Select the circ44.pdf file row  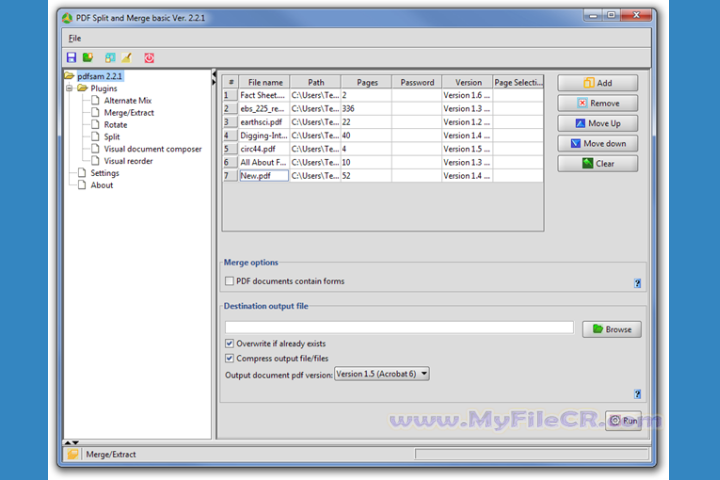point(383,149)
